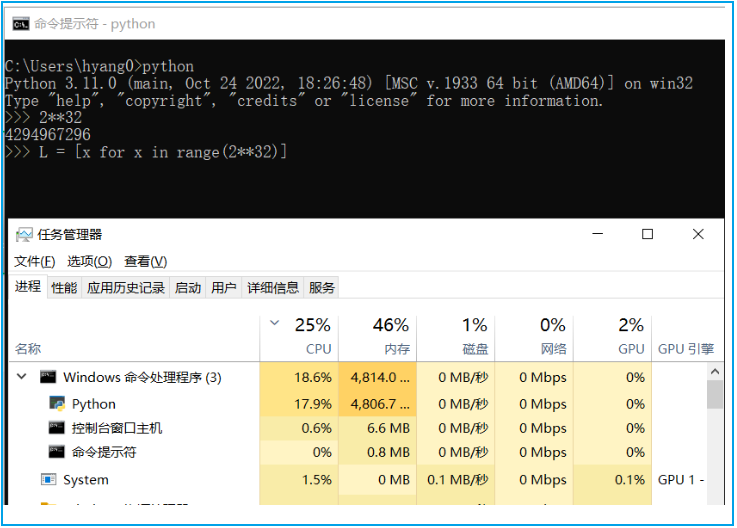Click the 命令提示符 process icon
This screenshot has width=737, height=528.
coord(56,452)
